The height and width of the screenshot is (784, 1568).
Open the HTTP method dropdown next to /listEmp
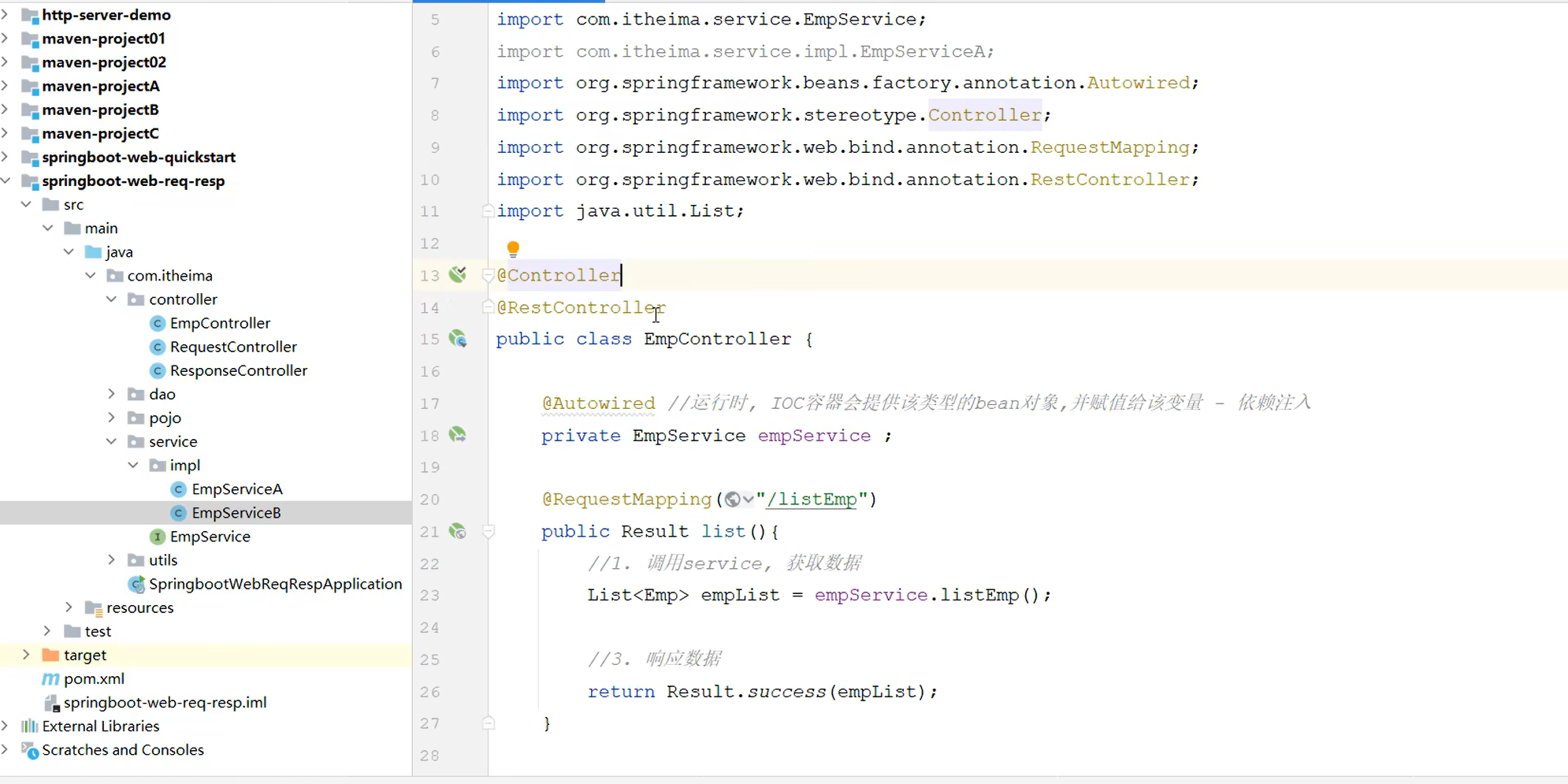tap(747, 498)
